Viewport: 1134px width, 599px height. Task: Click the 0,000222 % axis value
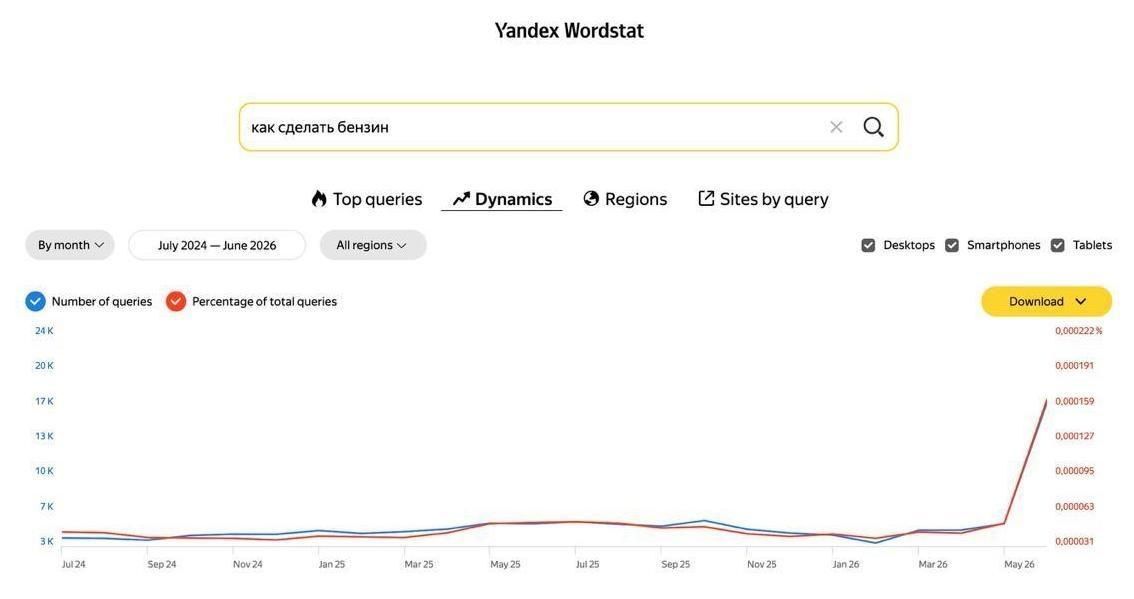1078,331
